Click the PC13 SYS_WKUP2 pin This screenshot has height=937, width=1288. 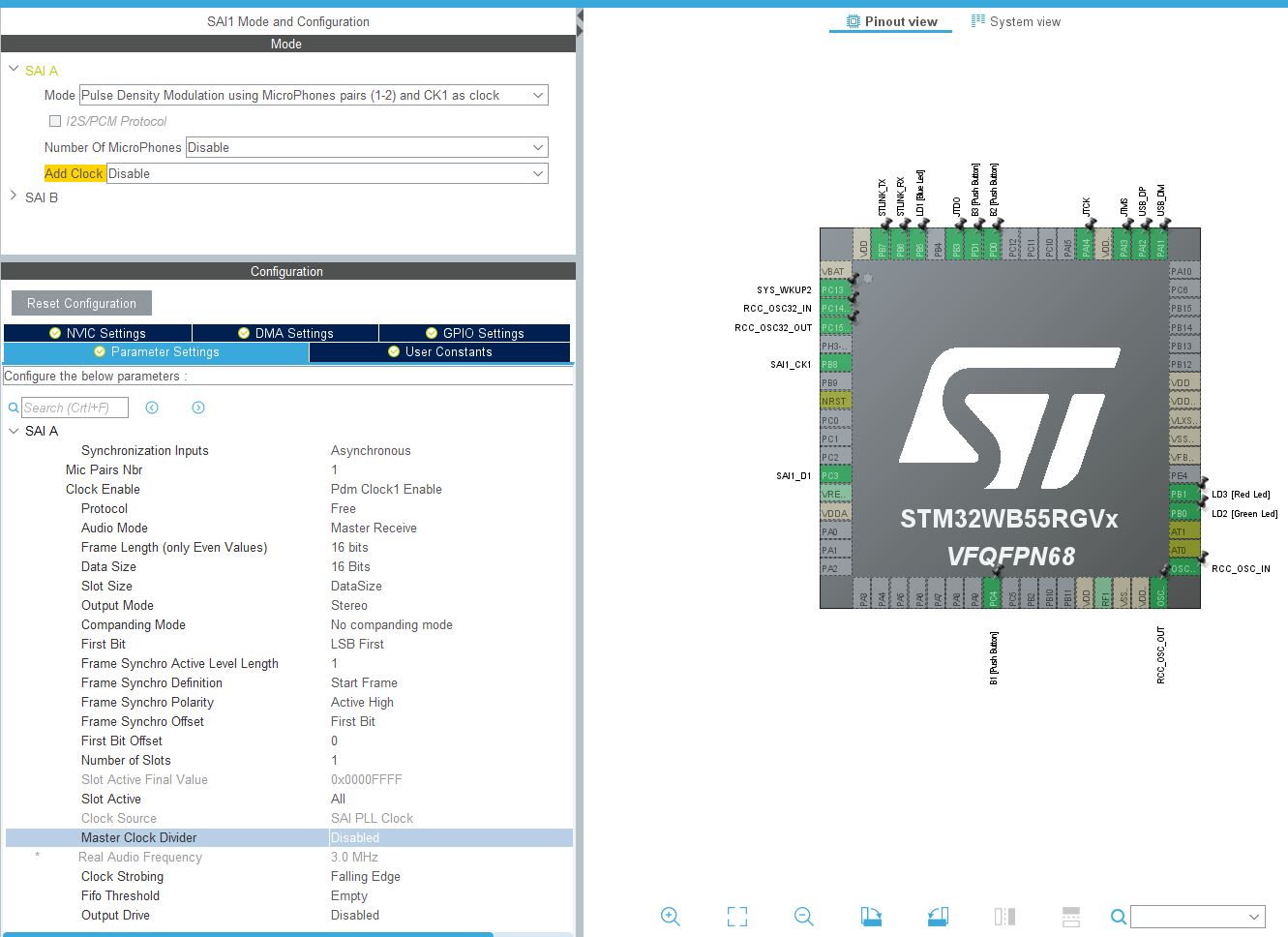(x=835, y=289)
